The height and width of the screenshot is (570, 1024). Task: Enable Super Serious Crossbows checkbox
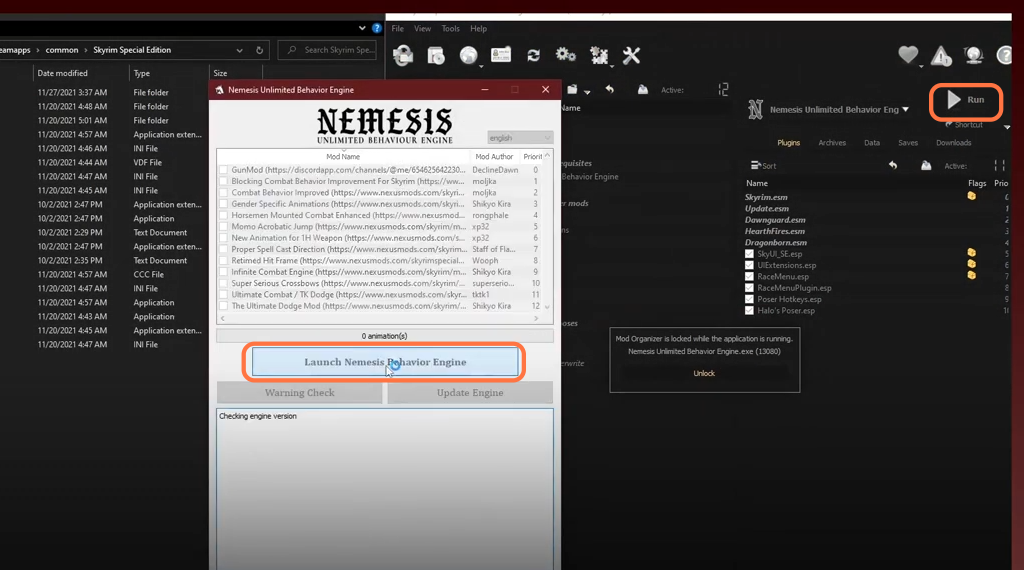point(223,283)
